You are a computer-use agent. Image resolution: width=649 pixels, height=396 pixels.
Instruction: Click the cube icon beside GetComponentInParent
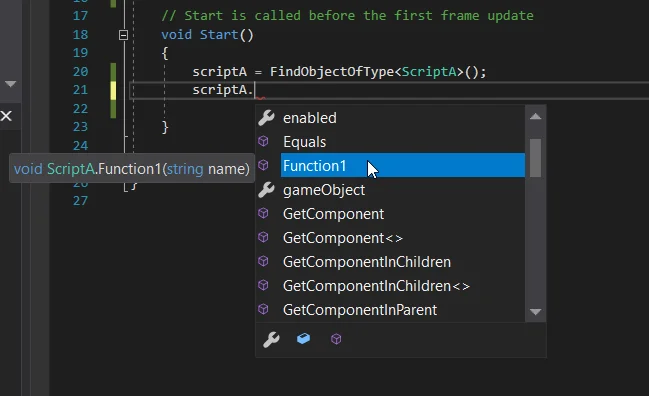tap(263, 310)
